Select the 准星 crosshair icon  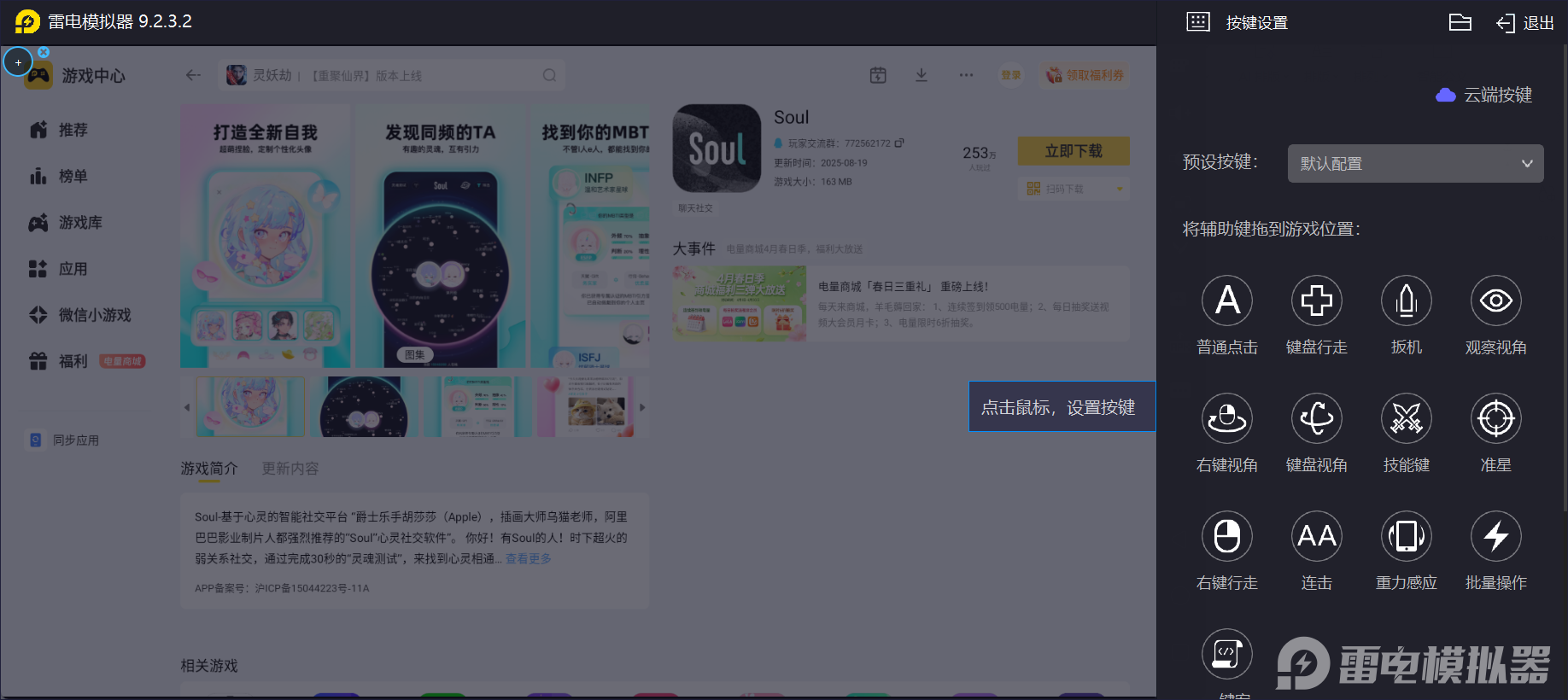pos(1496,418)
